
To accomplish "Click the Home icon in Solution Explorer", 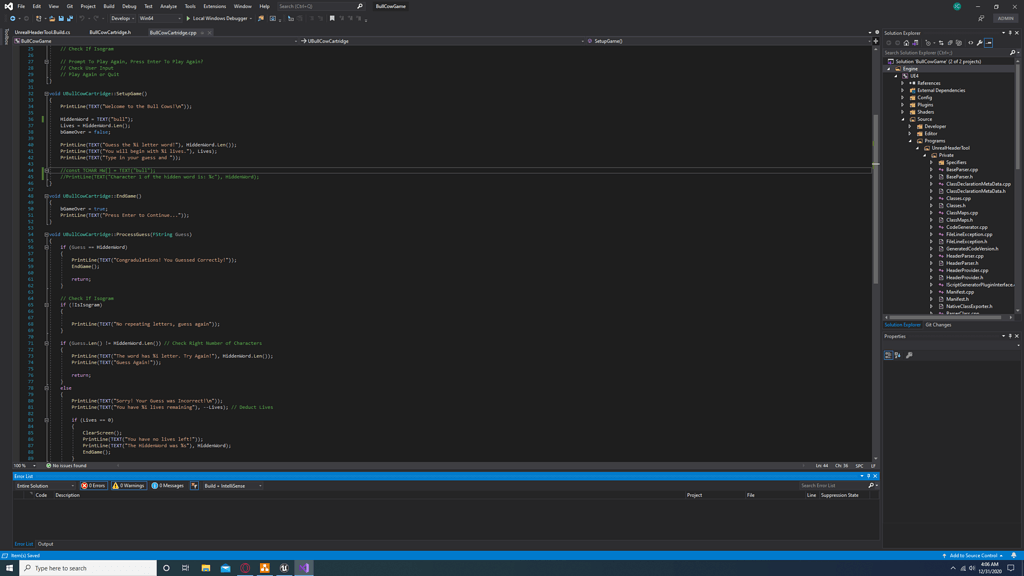I will pyautogui.click(x=906, y=42).
